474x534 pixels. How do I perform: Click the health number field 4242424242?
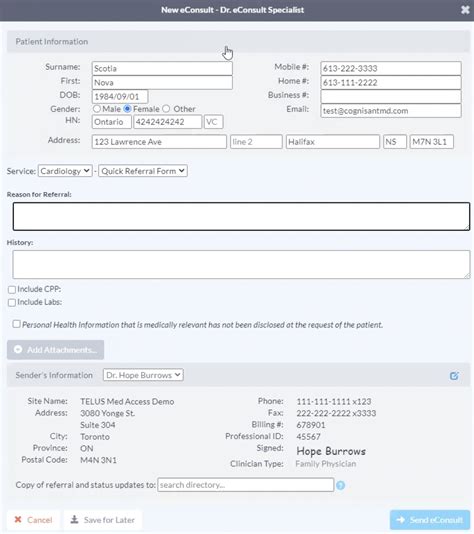click(168, 122)
